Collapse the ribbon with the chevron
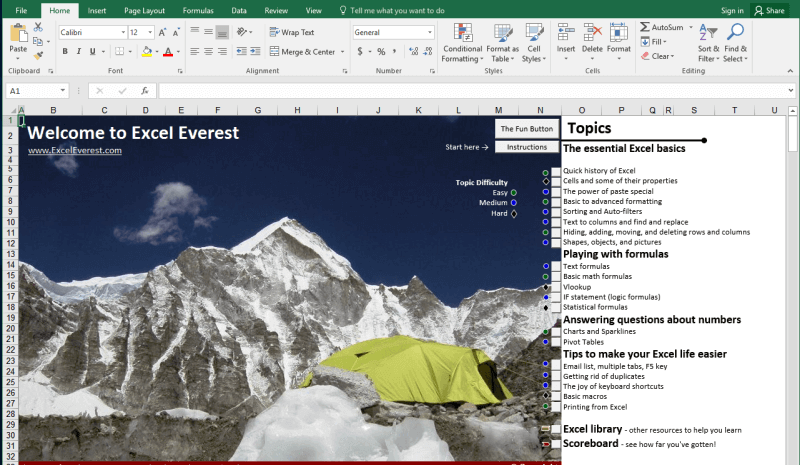This screenshot has height=465, width=800. click(x=790, y=71)
